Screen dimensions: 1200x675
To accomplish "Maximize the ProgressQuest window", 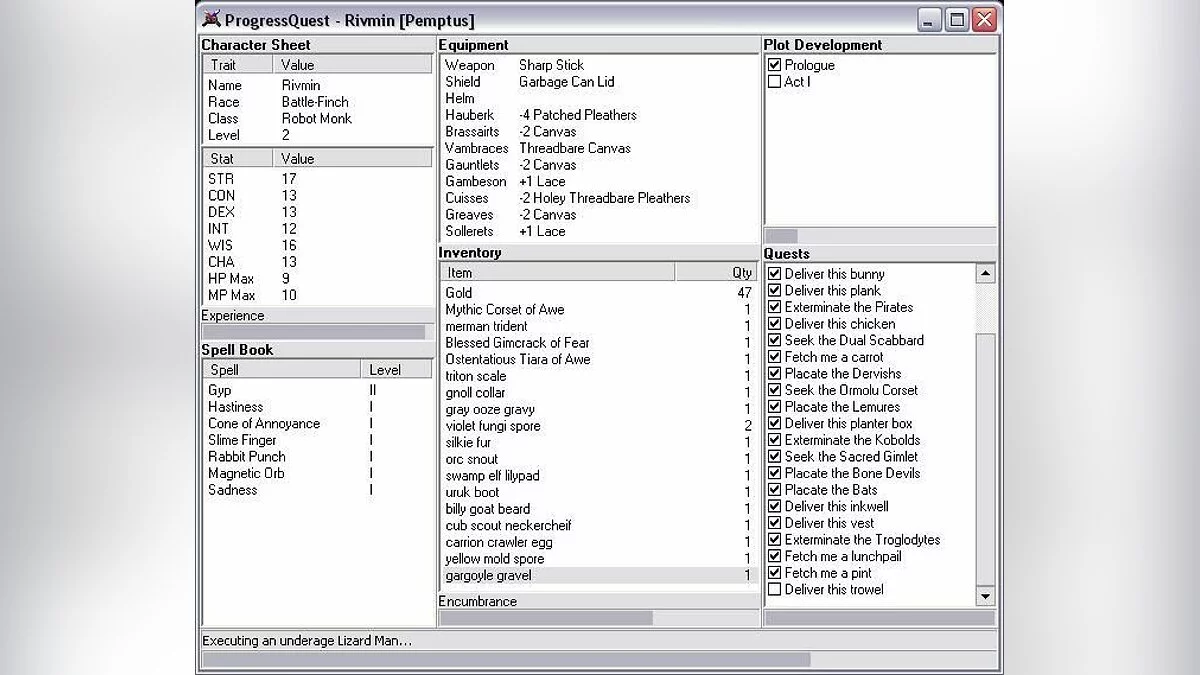I will tap(957, 20).
